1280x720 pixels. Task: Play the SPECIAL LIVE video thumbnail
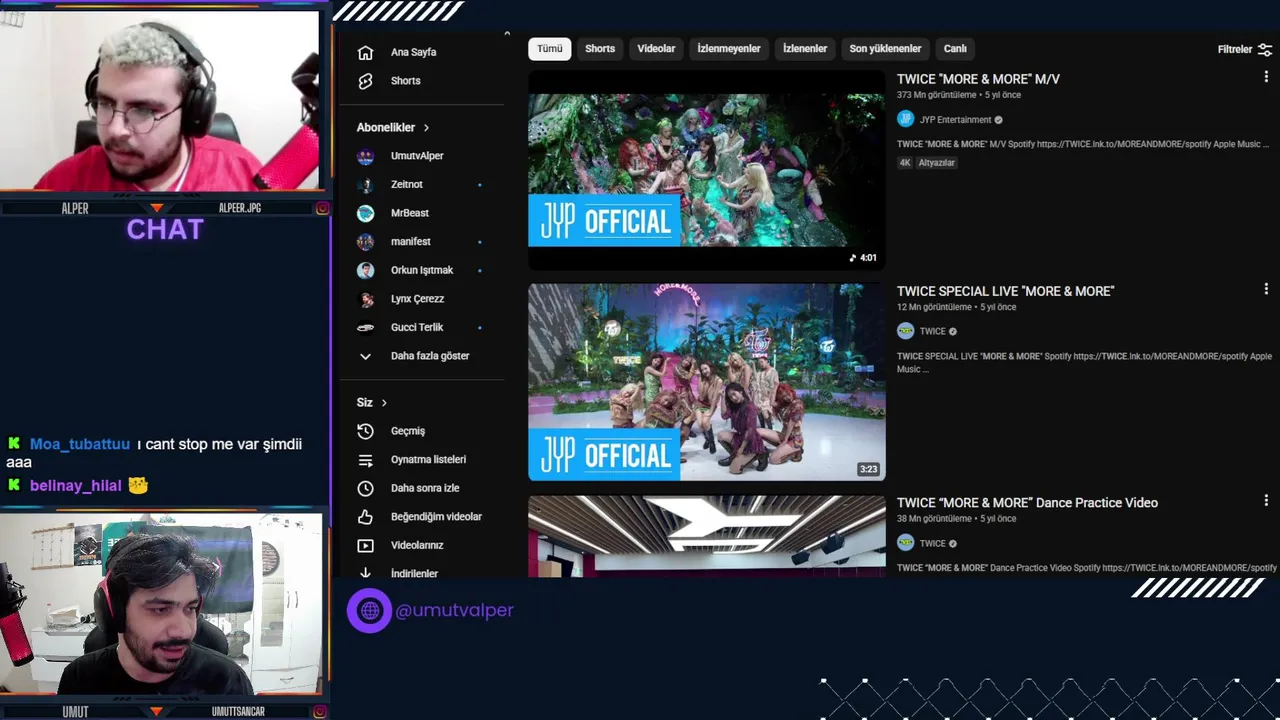(707, 382)
